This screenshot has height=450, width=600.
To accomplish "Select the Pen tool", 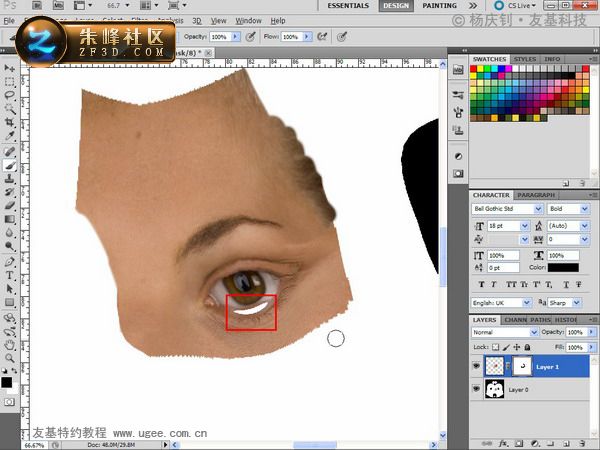I will (x=10, y=262).
